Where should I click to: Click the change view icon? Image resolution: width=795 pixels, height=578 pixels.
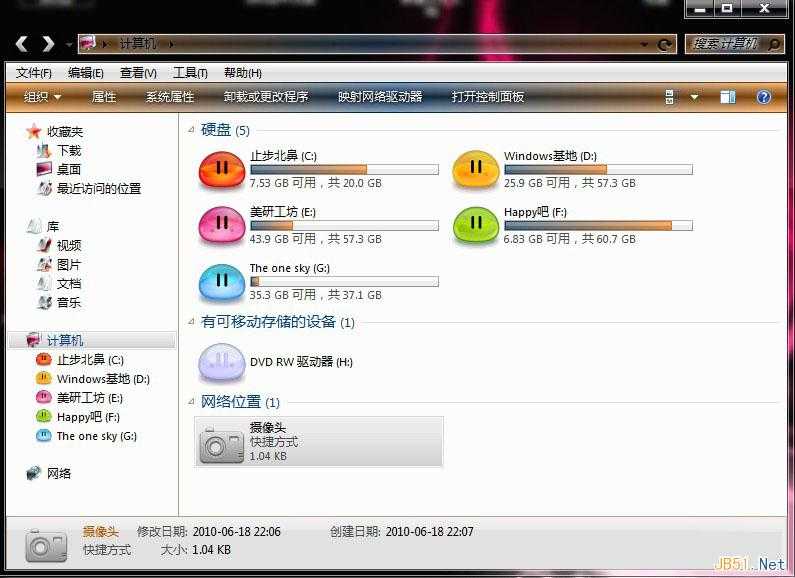click(670, 96)
